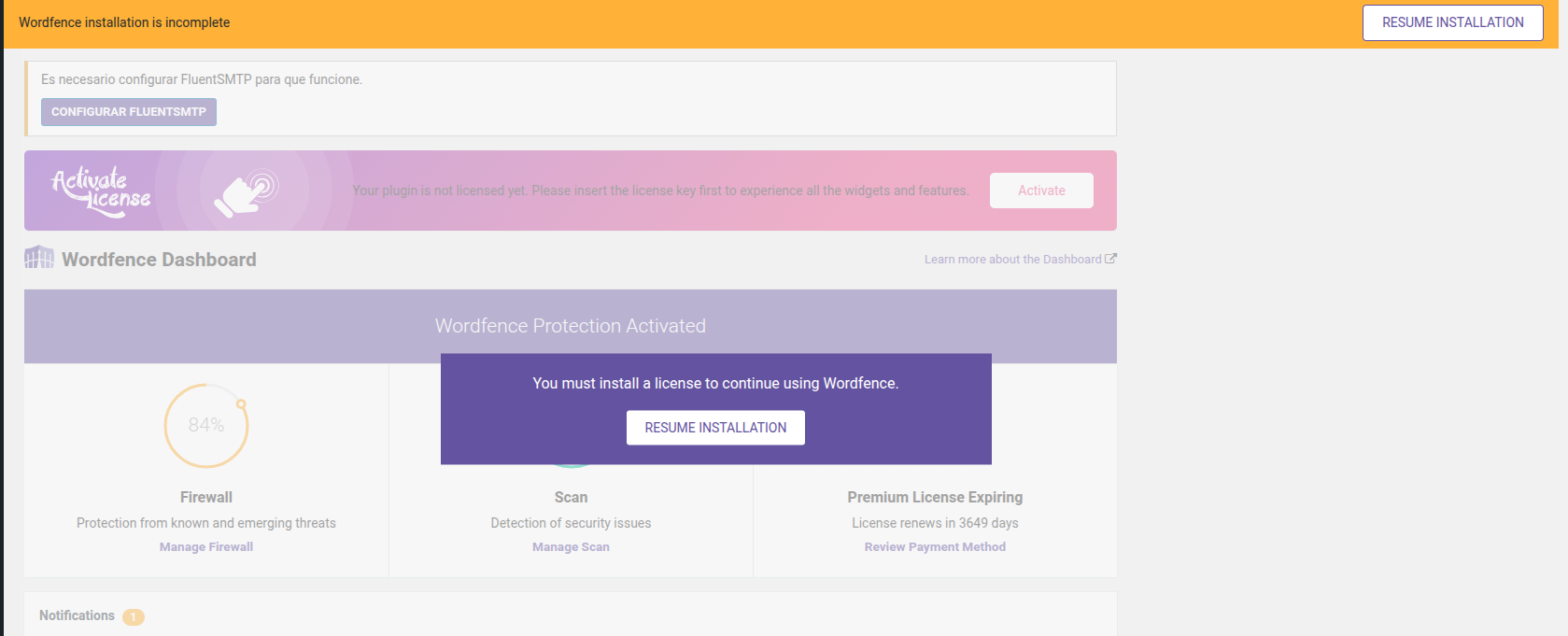Screen dimensions: 1568x636
Task: Click external link icon beside Dashboard help link
Action: (1110, 259)
